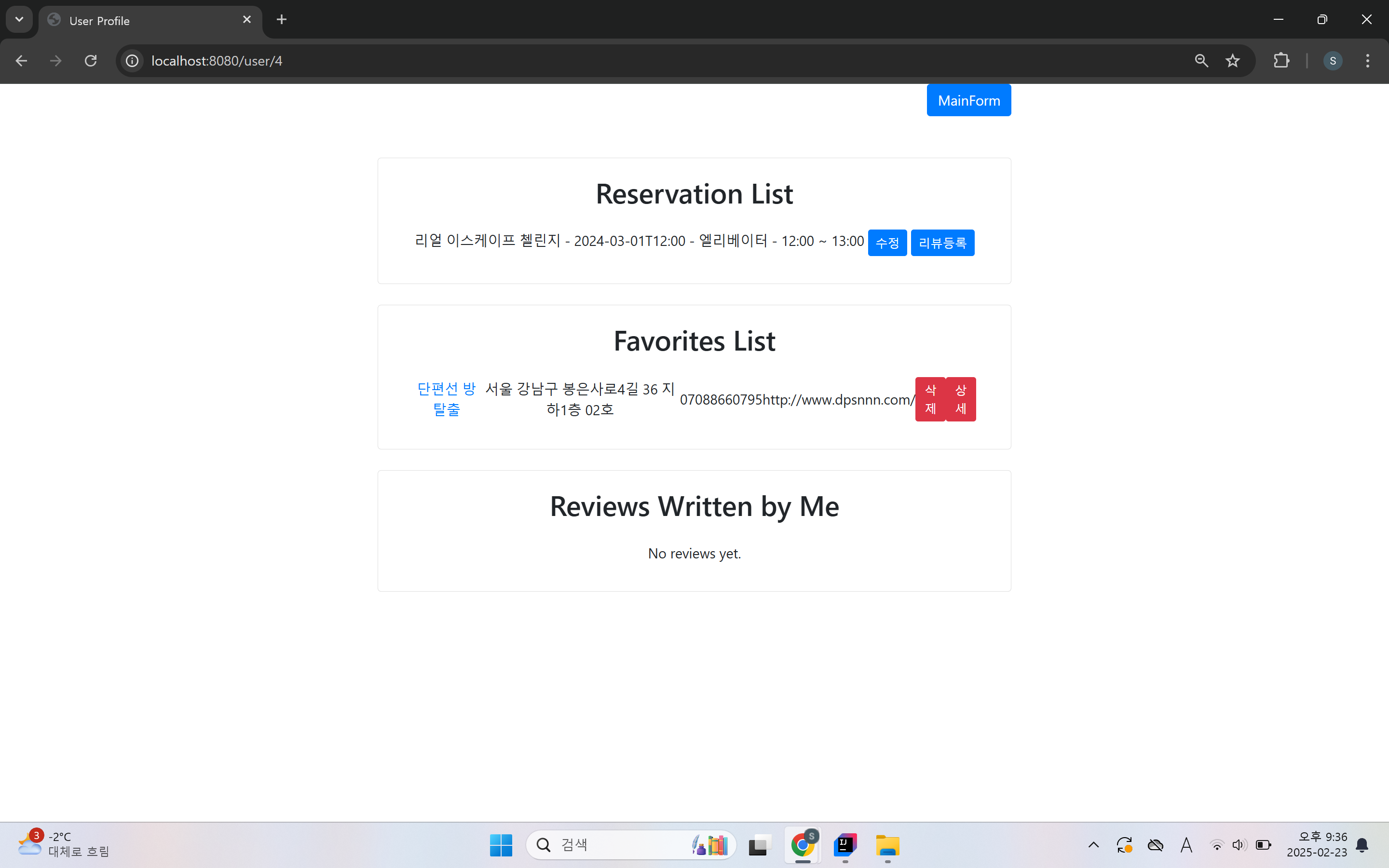This screenshot has height=868, width=1389.
Task: Open a new tab with plus button
Action: pos(281,19)
